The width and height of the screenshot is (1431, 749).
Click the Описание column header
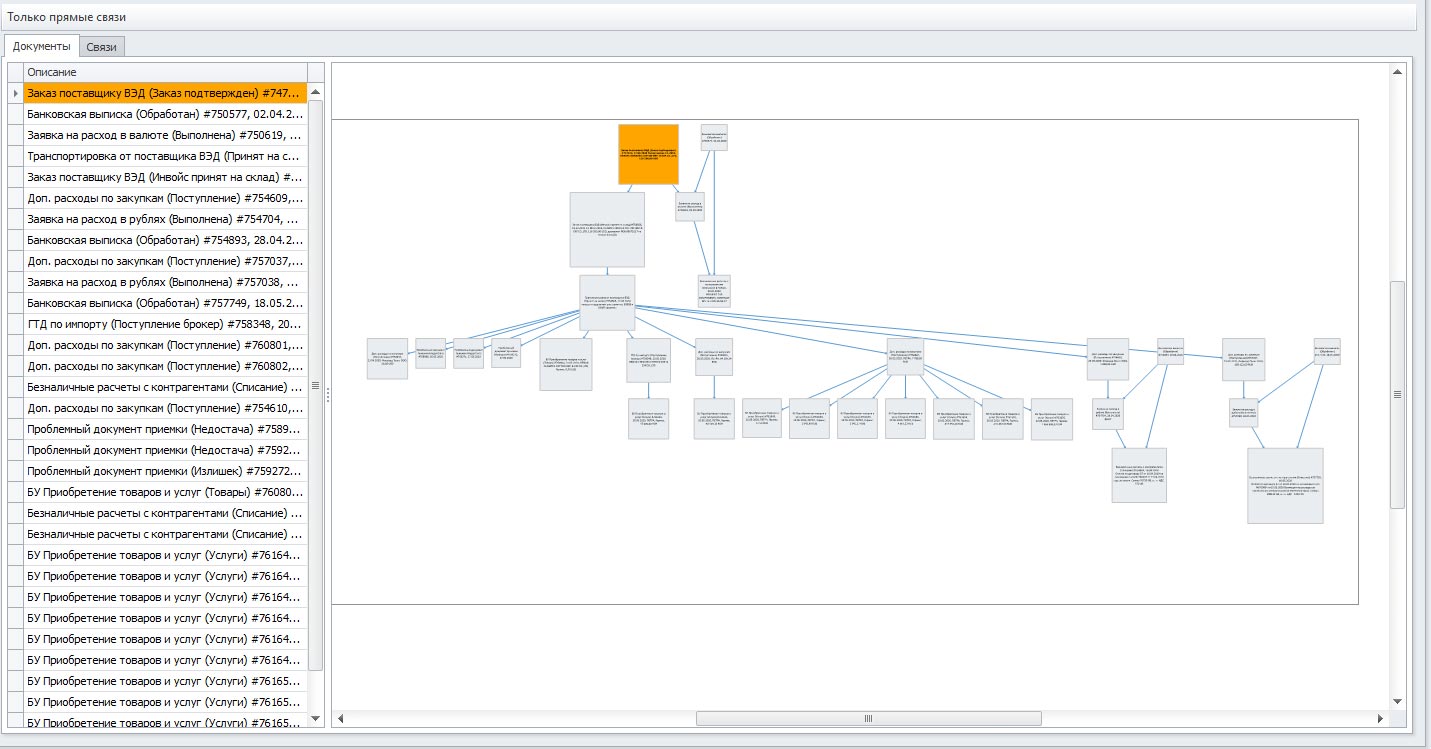[x=165, y=72]
